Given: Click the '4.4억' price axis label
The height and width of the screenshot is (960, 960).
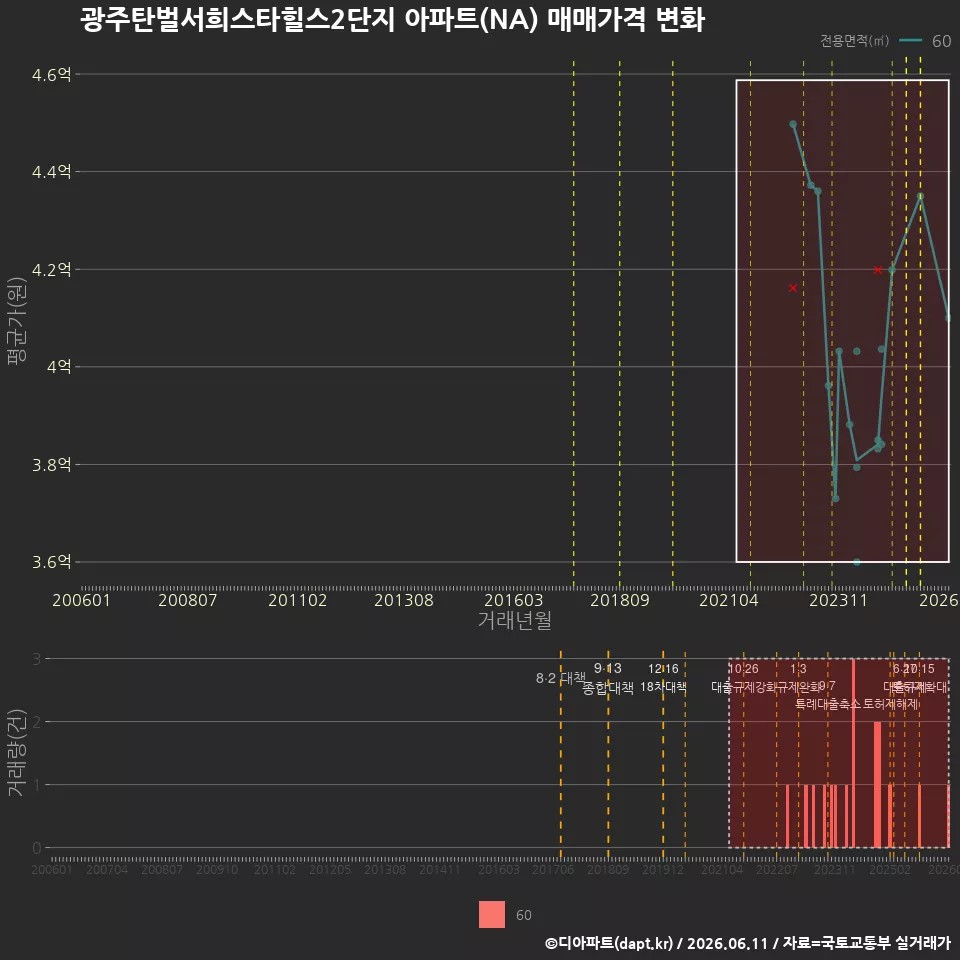Looking at the screenshot, I should [x=51, y=172].
